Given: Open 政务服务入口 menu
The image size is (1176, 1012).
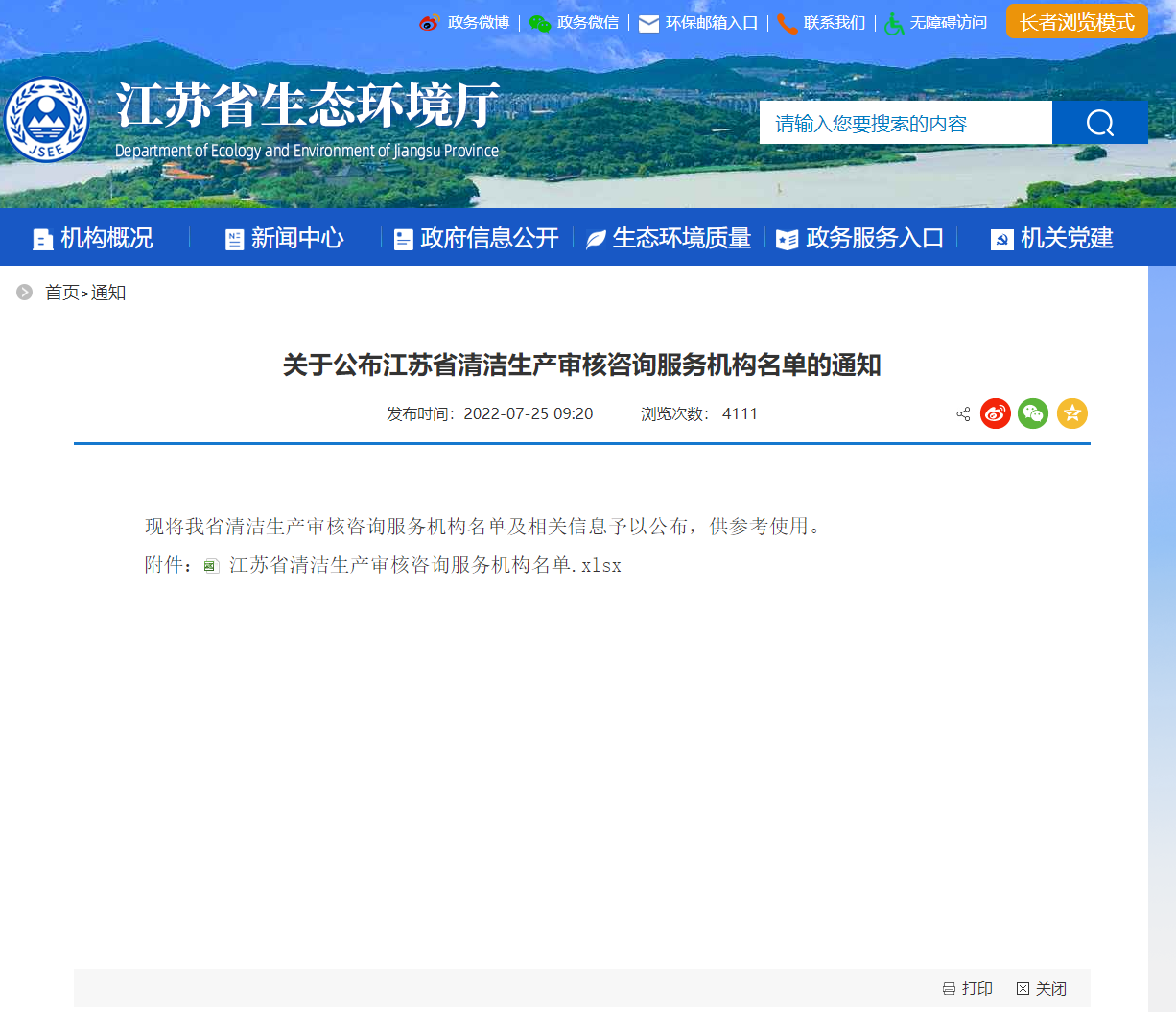Looking at the screenshot, I should coord(875,238).
